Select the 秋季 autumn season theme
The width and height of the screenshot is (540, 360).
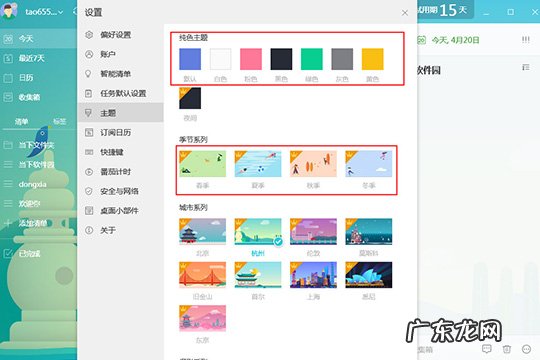point(313,164)
